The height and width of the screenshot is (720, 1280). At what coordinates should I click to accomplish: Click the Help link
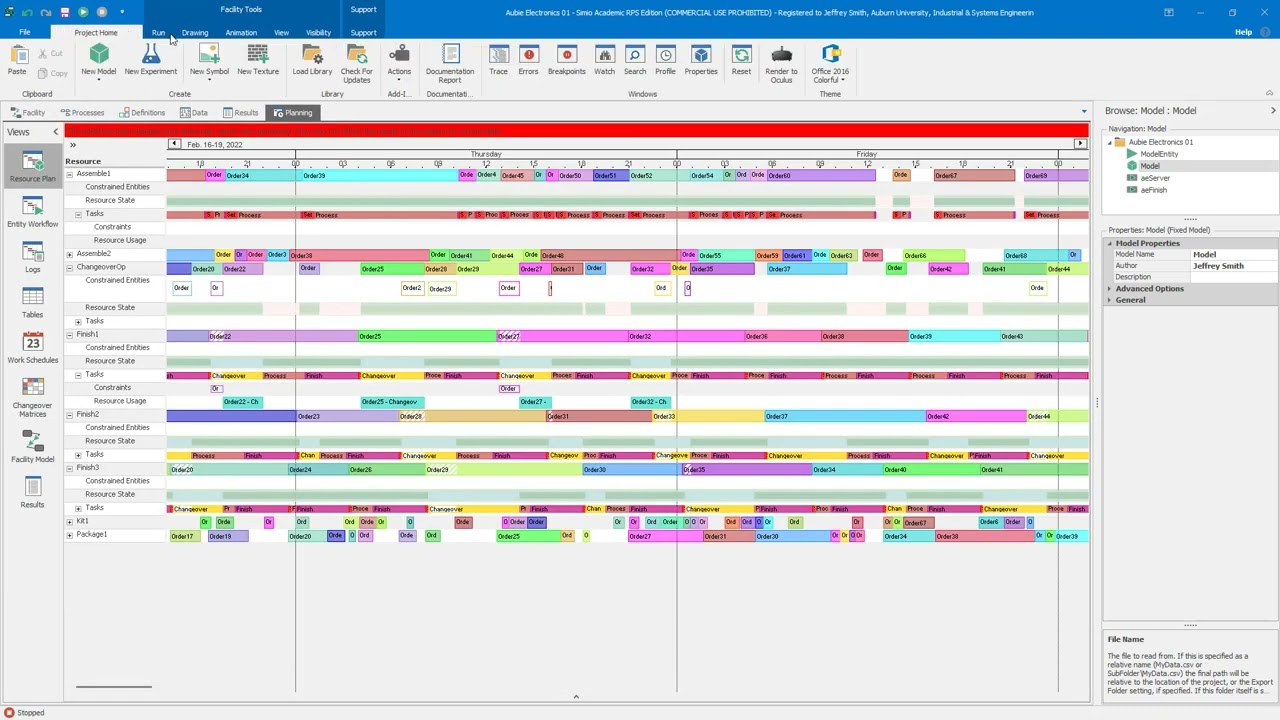point(1243,32)
